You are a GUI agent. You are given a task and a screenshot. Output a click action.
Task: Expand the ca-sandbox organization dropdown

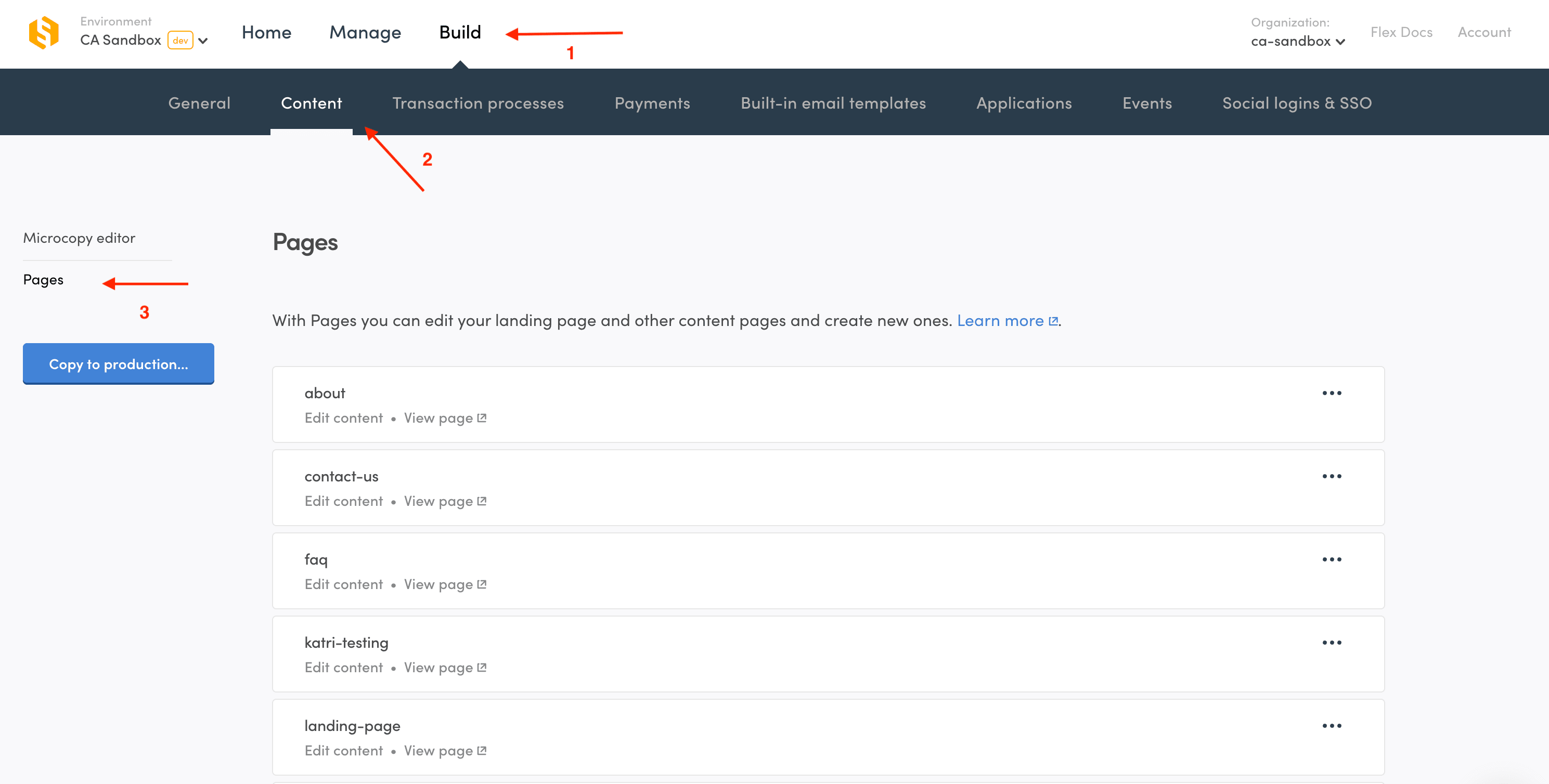pos(1340,42)
